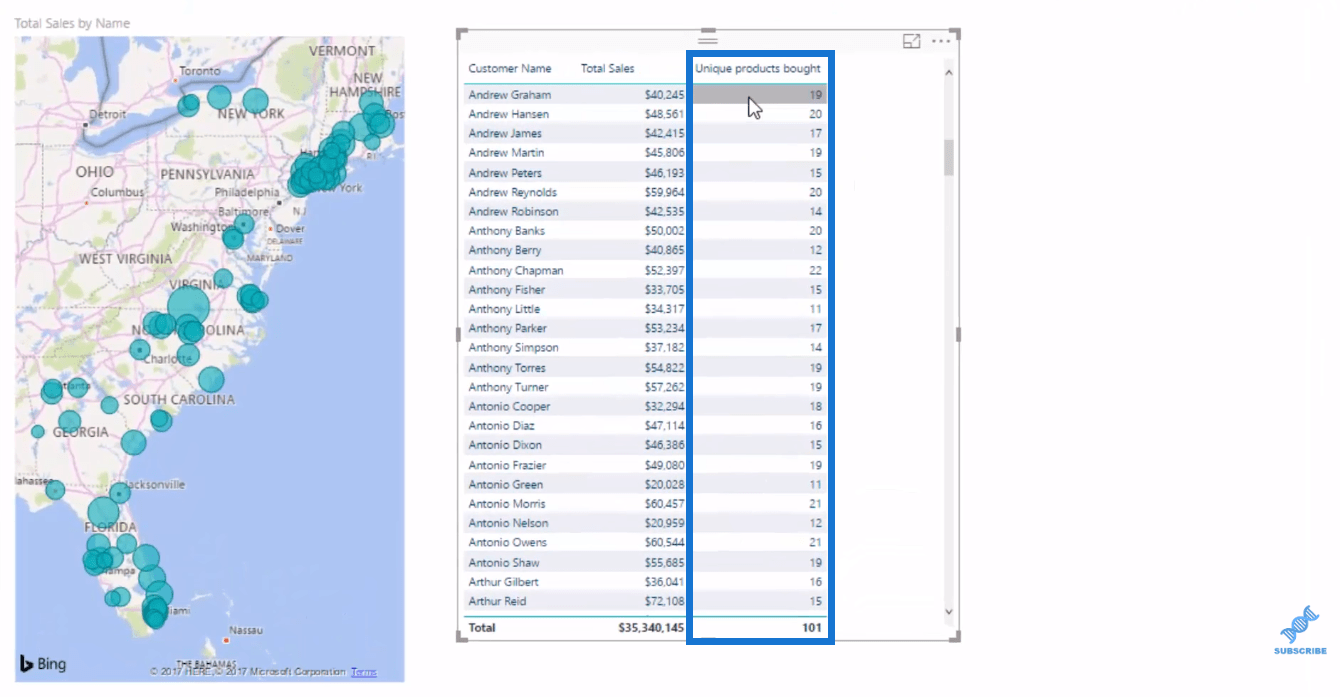Click the table's vertical scrollbar thumb
Viewport: 1340px width, 697px height.
(x=949, y=157)
